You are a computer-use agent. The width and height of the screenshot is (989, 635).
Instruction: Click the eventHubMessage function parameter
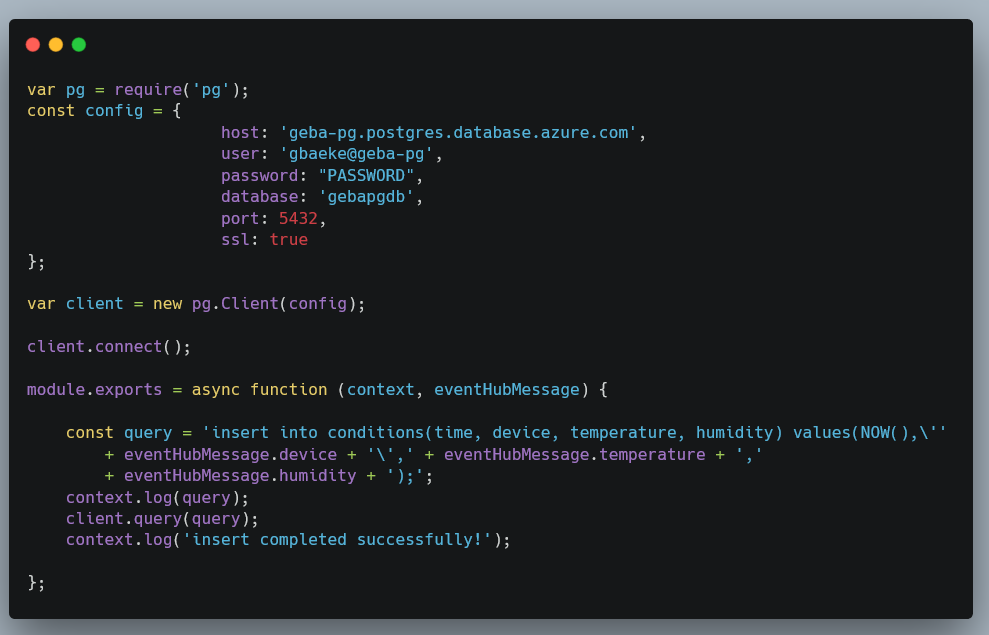tap(506, 390)
